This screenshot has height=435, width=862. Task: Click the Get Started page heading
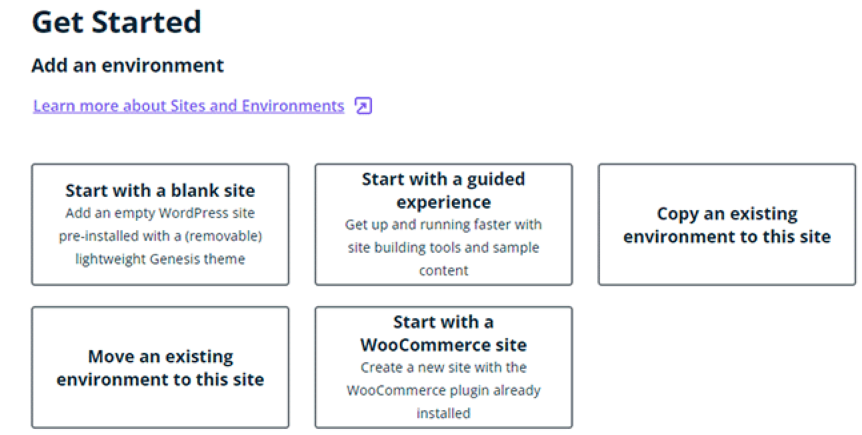(x=116, y=22)
